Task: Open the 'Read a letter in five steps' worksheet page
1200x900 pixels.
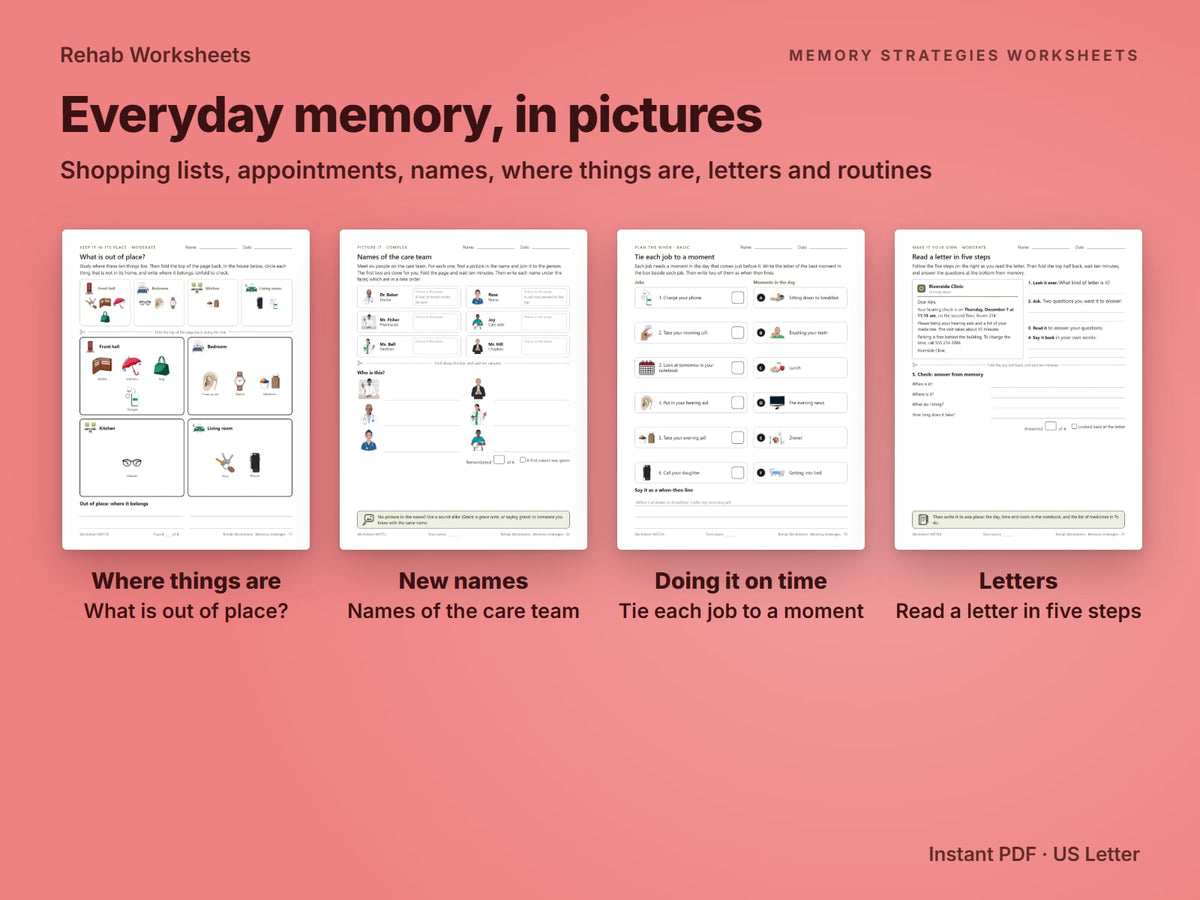Action: (x=1018, y=390)
